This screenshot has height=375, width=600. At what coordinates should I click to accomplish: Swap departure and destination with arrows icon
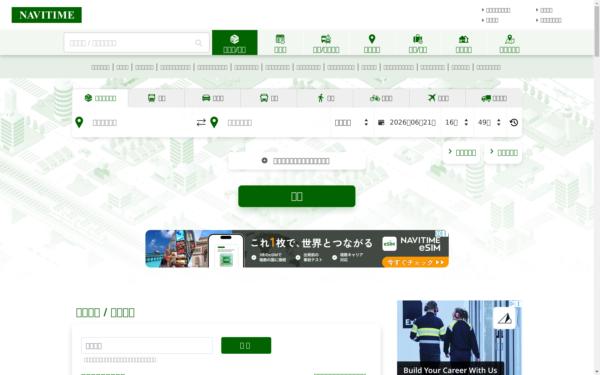tap(201, 122)
